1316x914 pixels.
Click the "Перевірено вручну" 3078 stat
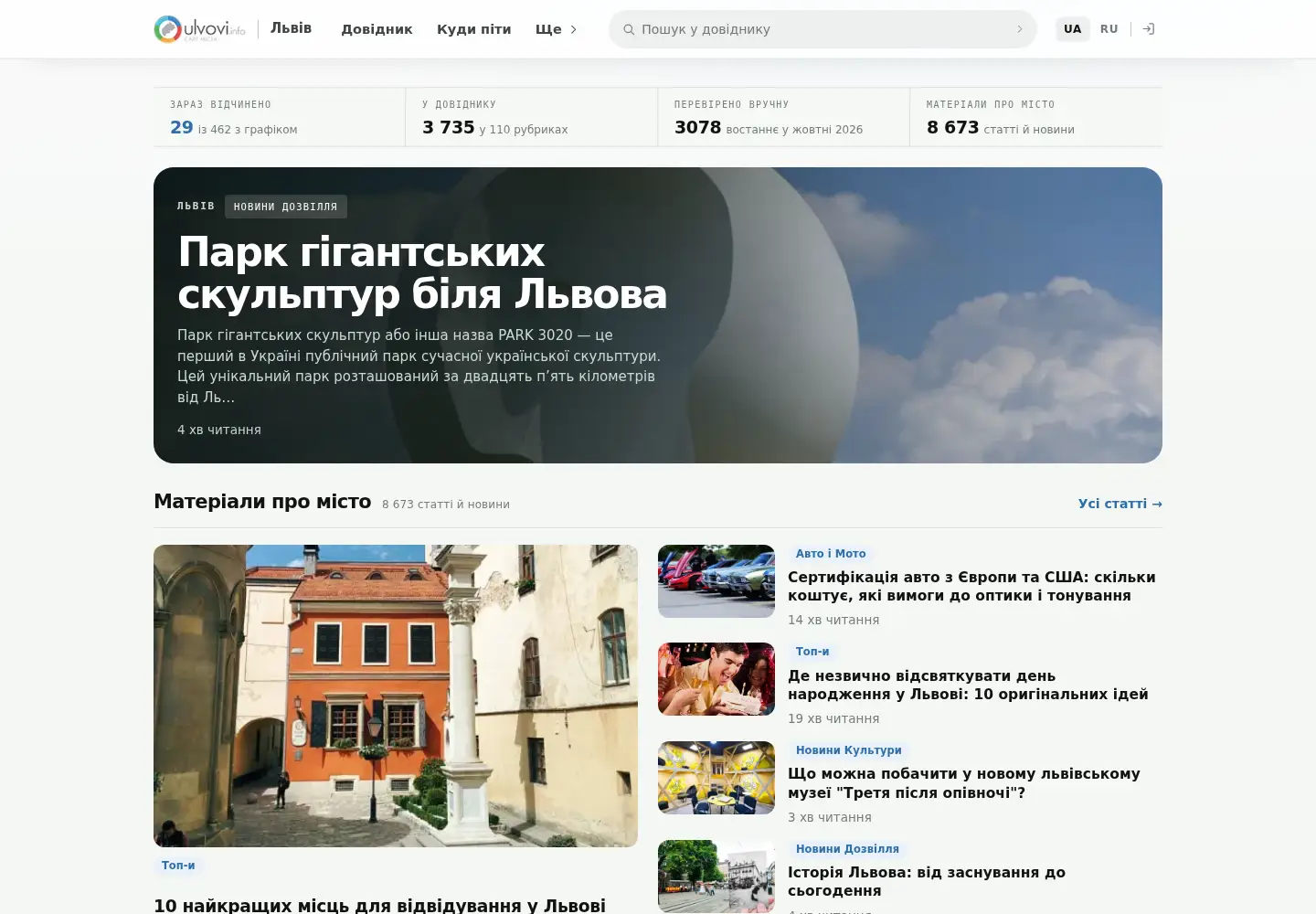coord(784,117)
